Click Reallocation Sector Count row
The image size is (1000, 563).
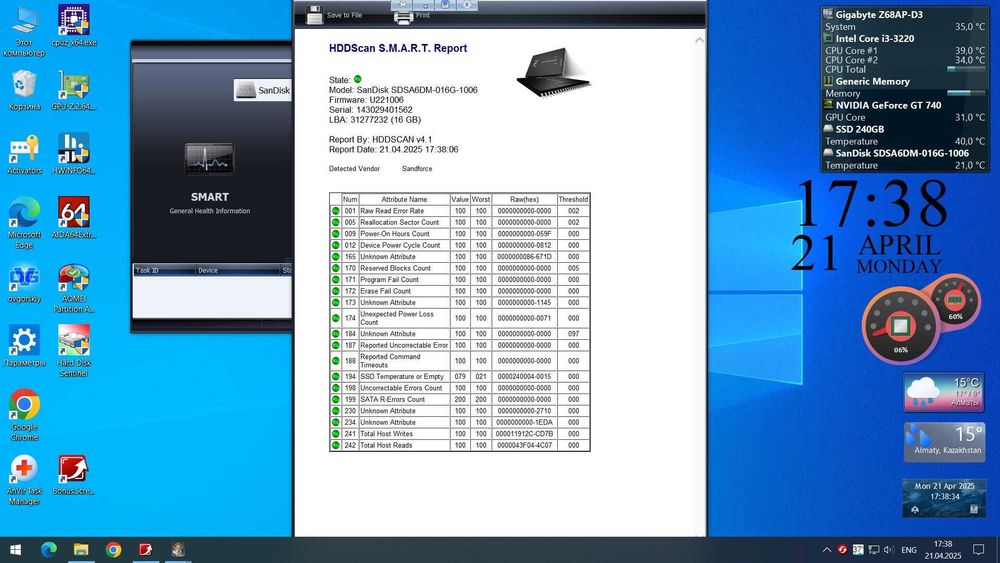tap(460, 223)
